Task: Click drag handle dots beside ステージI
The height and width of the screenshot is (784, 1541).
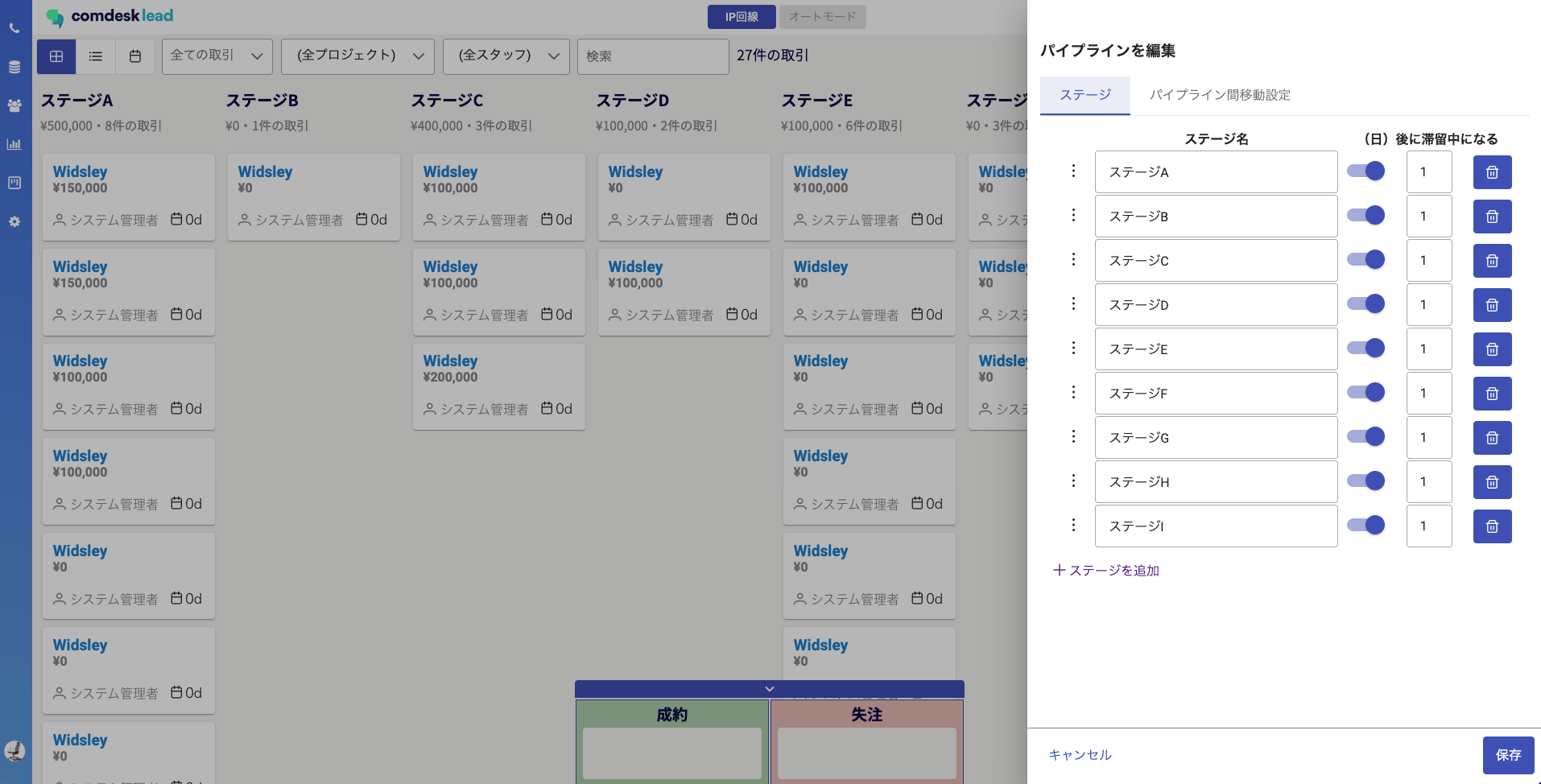Action: click(x=1073, y=525)
